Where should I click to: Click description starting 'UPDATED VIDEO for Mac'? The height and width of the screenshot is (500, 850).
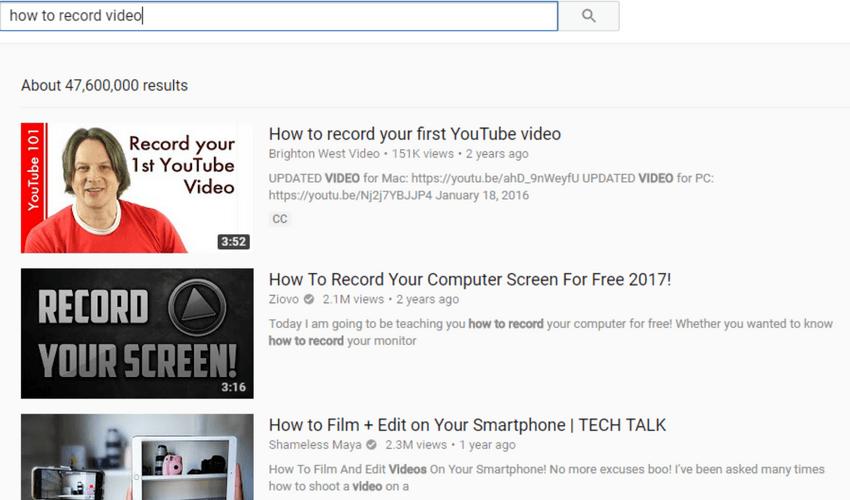(491, 187)
